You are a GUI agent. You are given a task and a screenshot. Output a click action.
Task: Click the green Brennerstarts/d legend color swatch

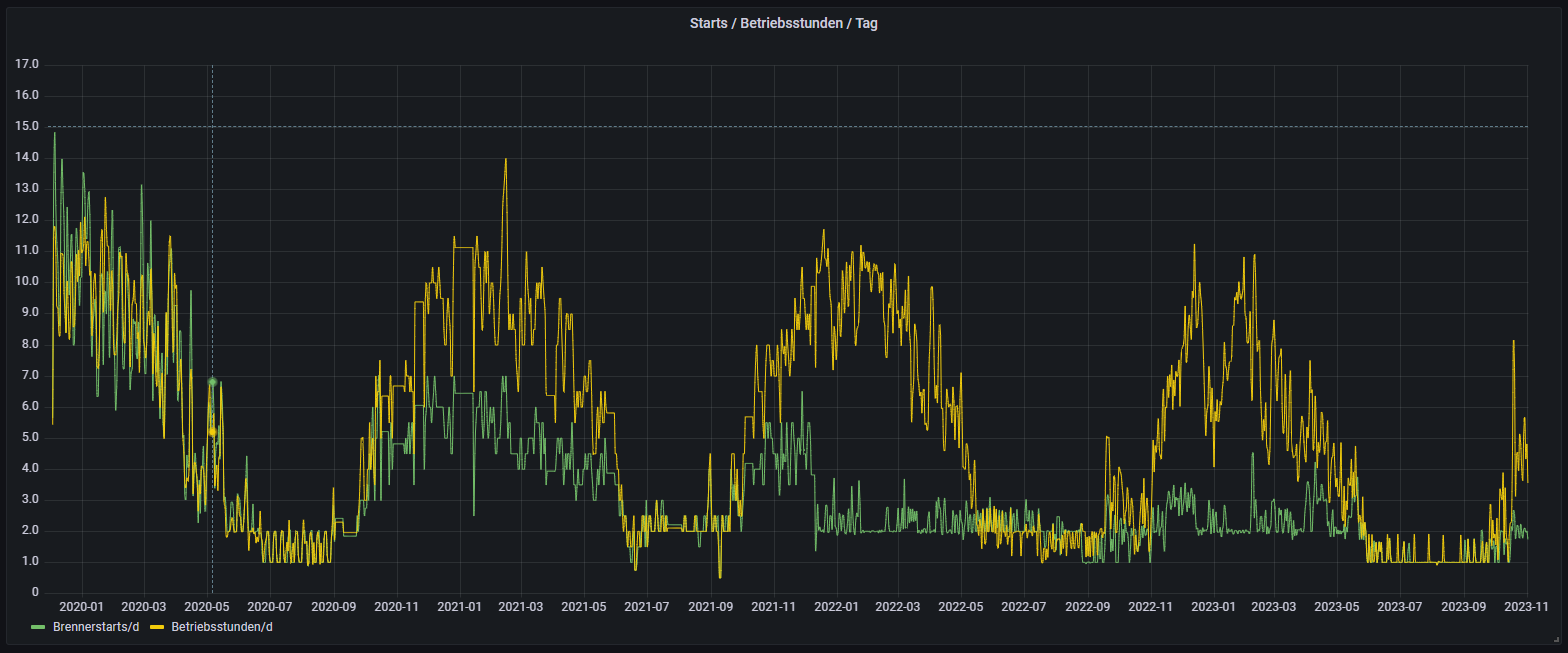(x=40, y=628)
